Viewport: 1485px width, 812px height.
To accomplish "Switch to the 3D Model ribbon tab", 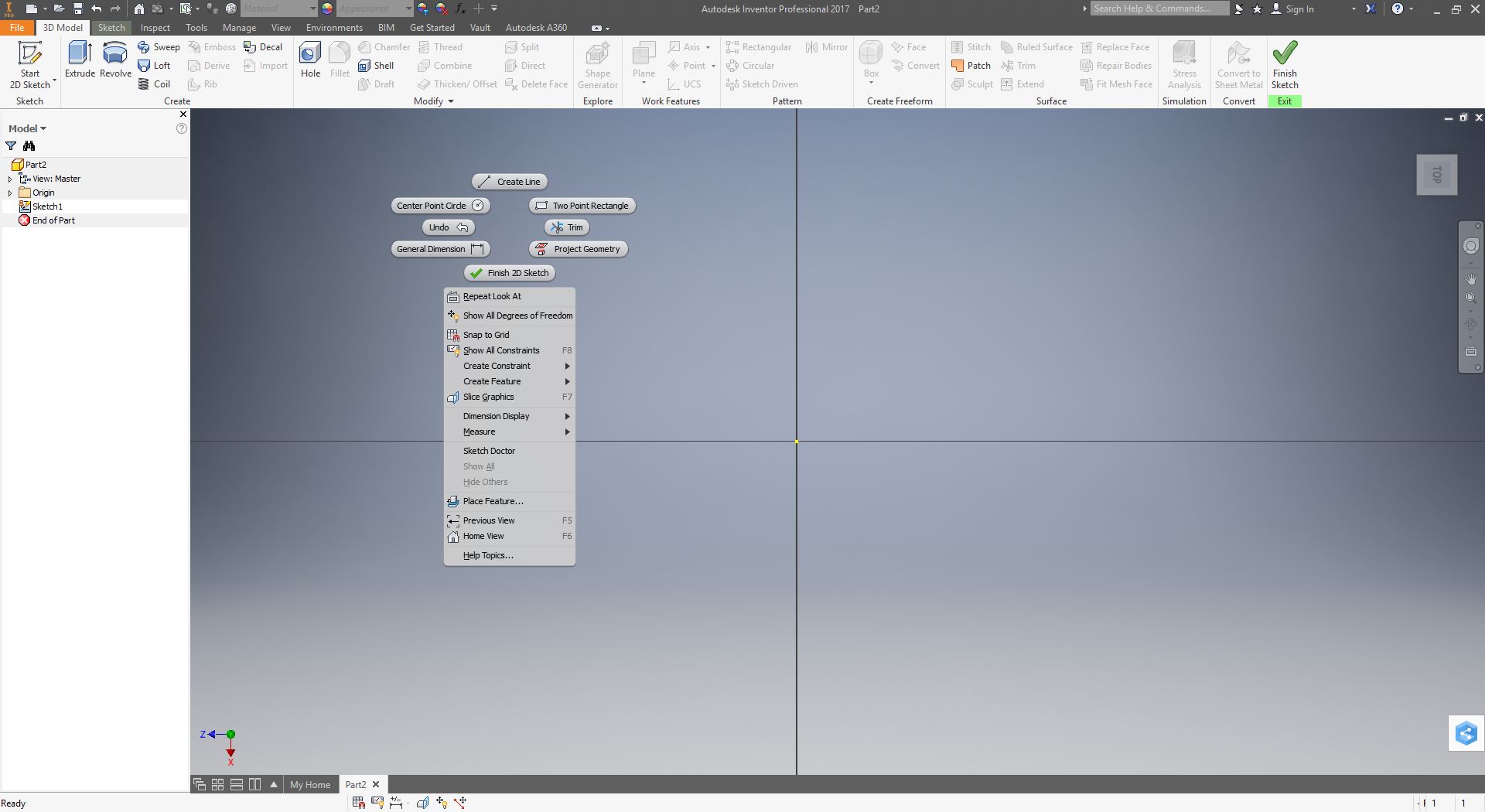I will point(62,27).
